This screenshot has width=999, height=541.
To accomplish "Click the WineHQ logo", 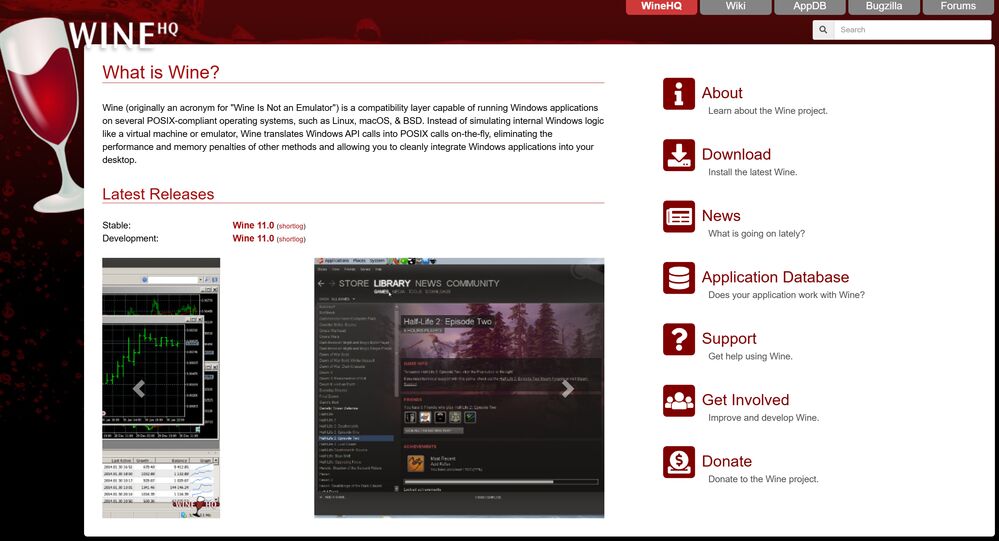I will point(122,34).
